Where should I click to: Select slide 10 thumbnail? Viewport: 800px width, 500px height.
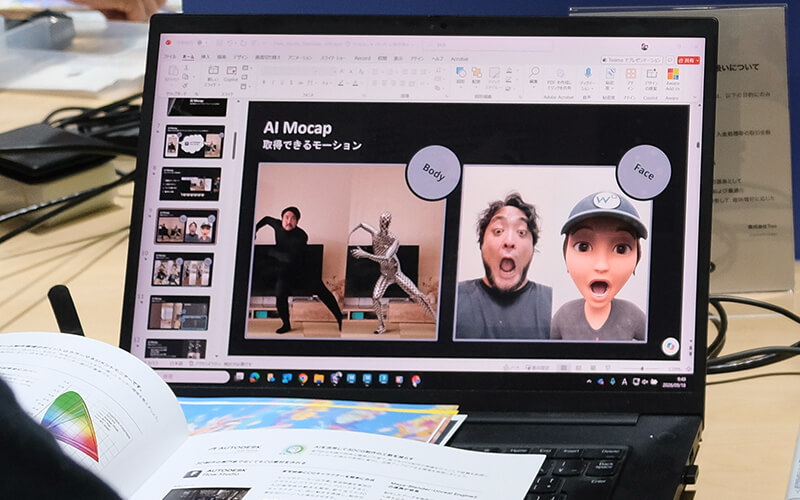click(183, 269)
